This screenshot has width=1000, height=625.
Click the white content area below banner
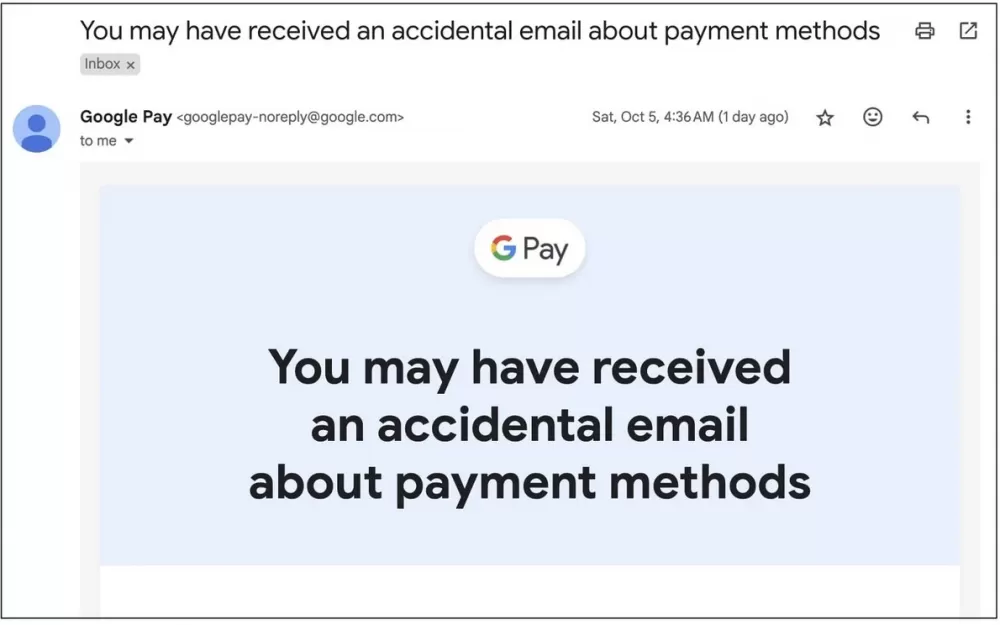point(529,590)
